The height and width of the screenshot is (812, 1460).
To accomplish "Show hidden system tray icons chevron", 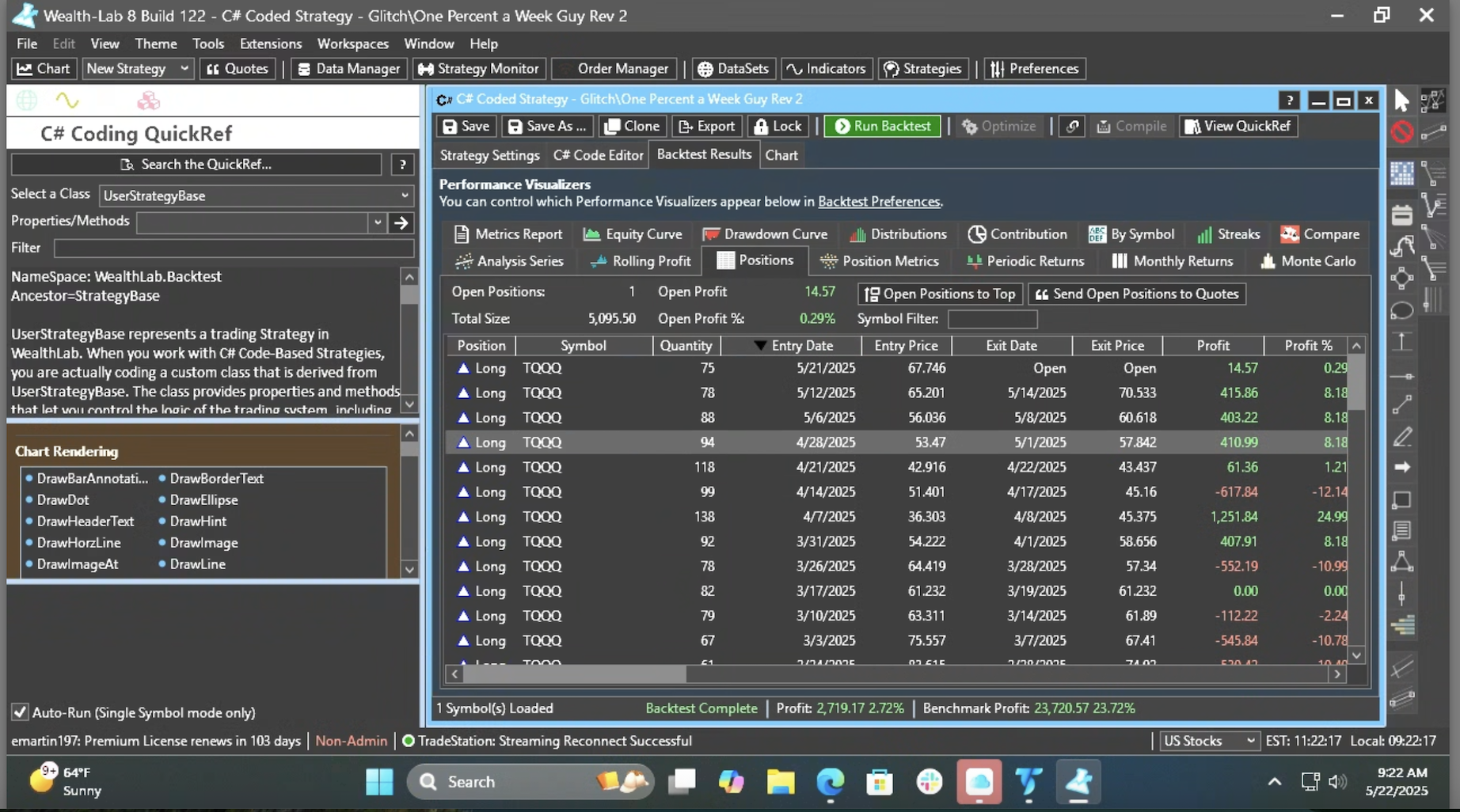I will tap(1274, 782).
